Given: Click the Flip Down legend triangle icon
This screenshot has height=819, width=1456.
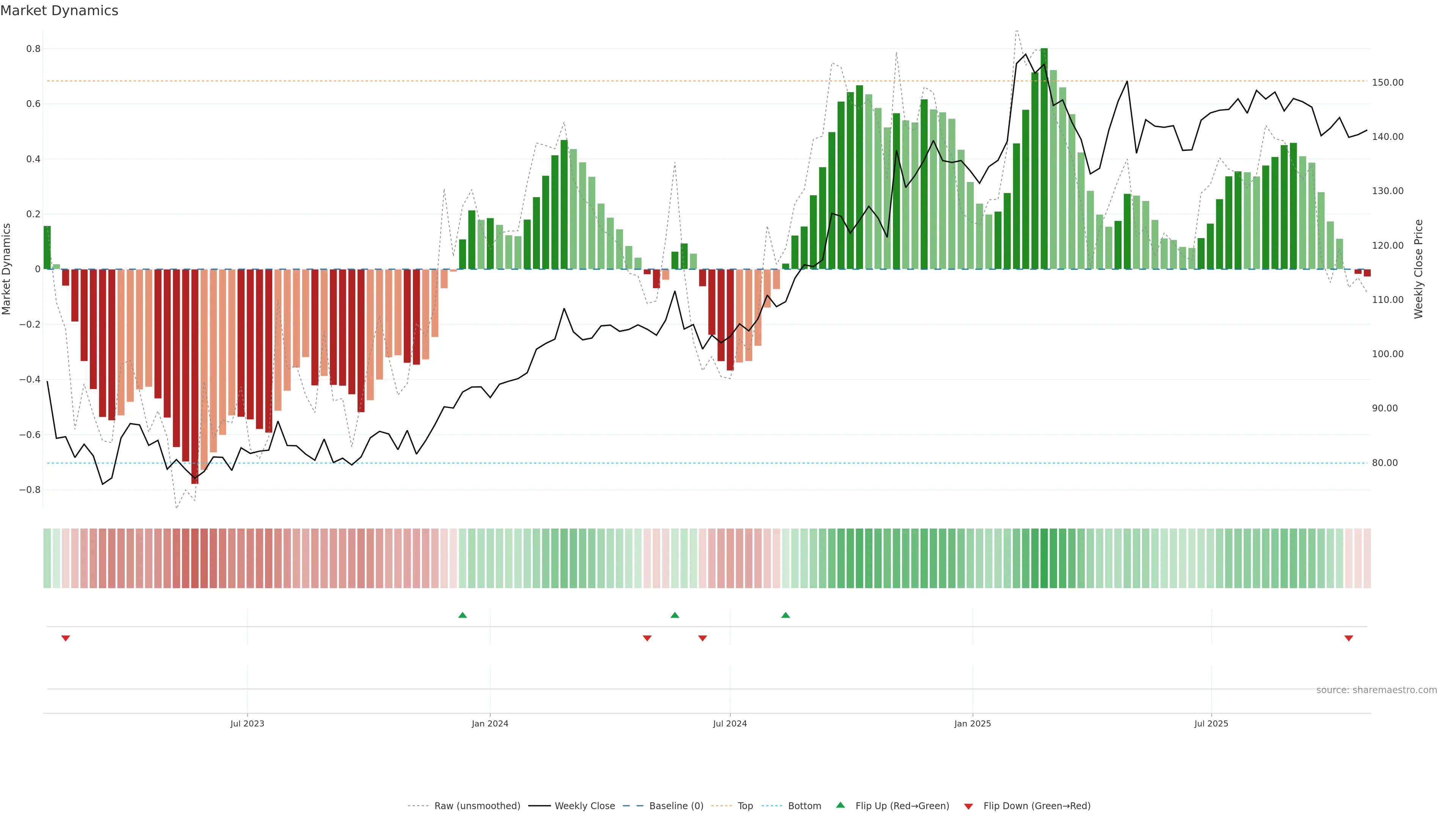Looking at the screenshot, I should [x=968, y=806].
